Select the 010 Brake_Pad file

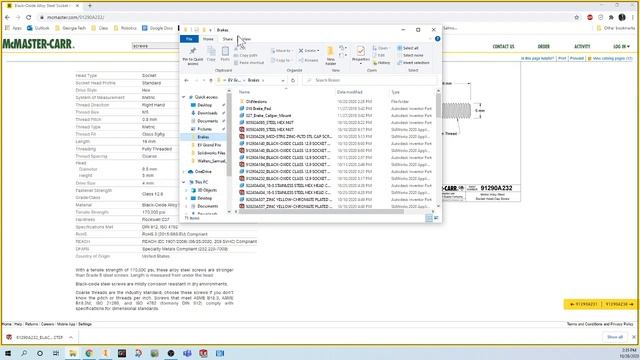coord(258,109)
